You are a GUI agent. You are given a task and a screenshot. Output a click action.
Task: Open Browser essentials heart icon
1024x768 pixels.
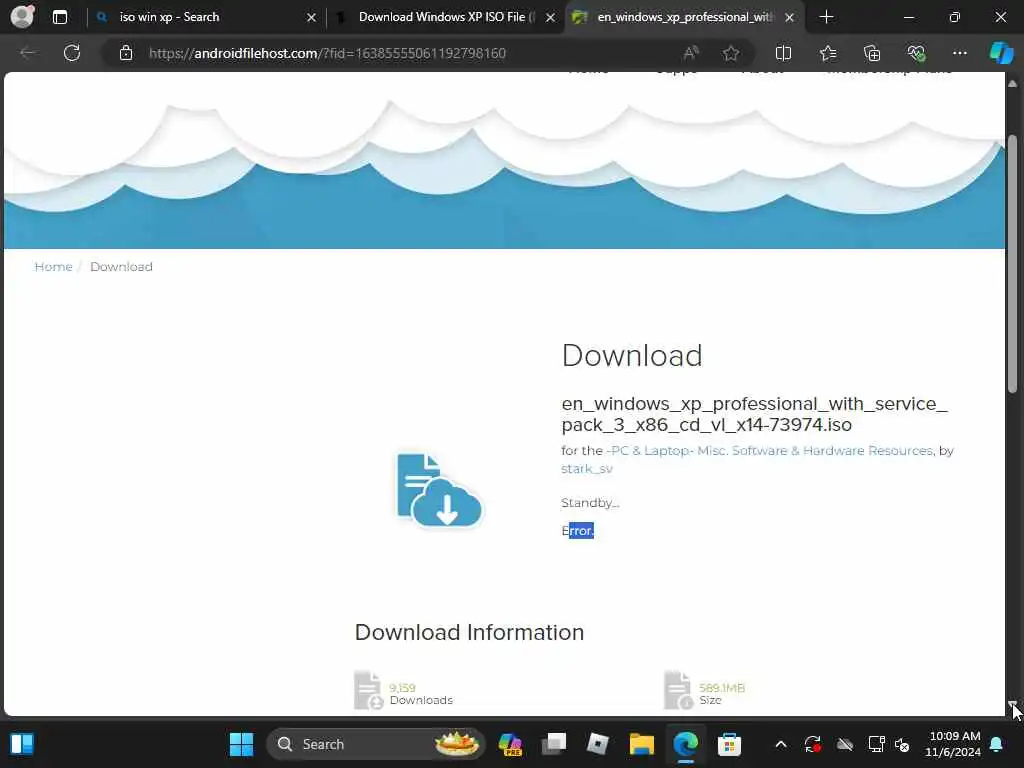click(916, 53)
